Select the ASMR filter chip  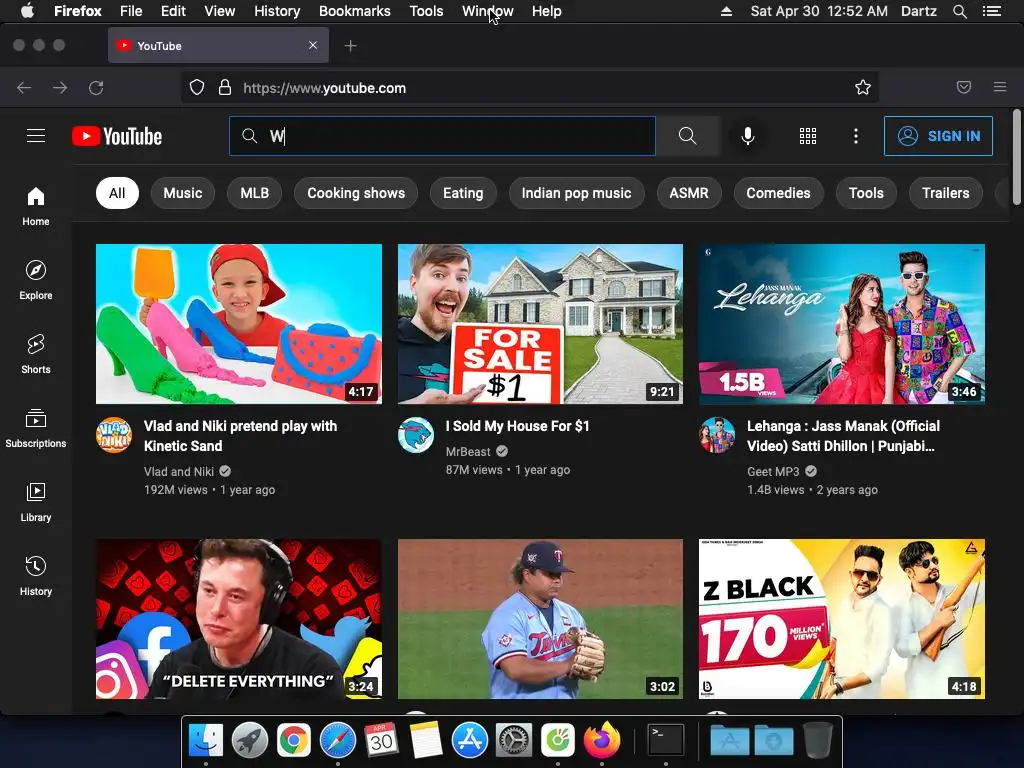tap(689, 193)
